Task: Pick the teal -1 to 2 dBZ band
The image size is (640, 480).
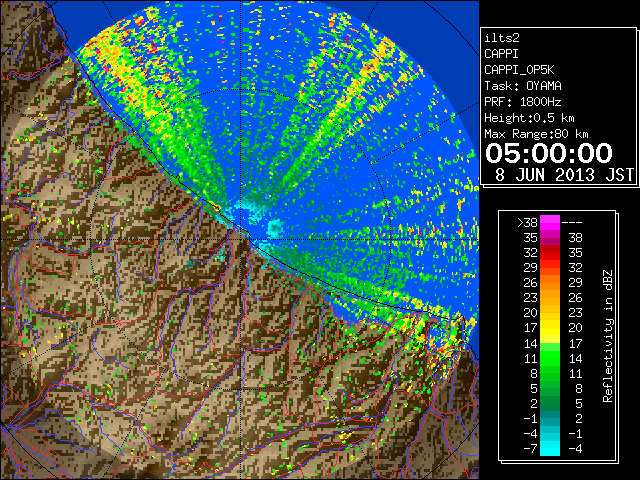Action: coord(550,418)
